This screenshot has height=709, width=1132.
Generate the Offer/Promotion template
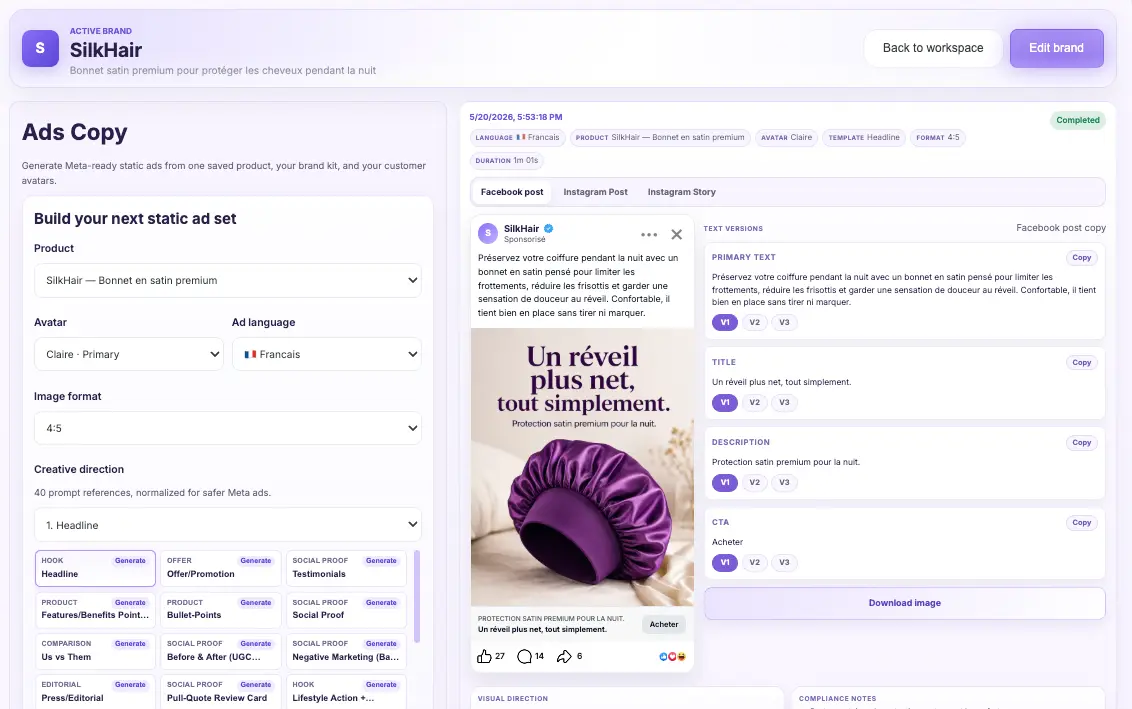coord(256,561)
